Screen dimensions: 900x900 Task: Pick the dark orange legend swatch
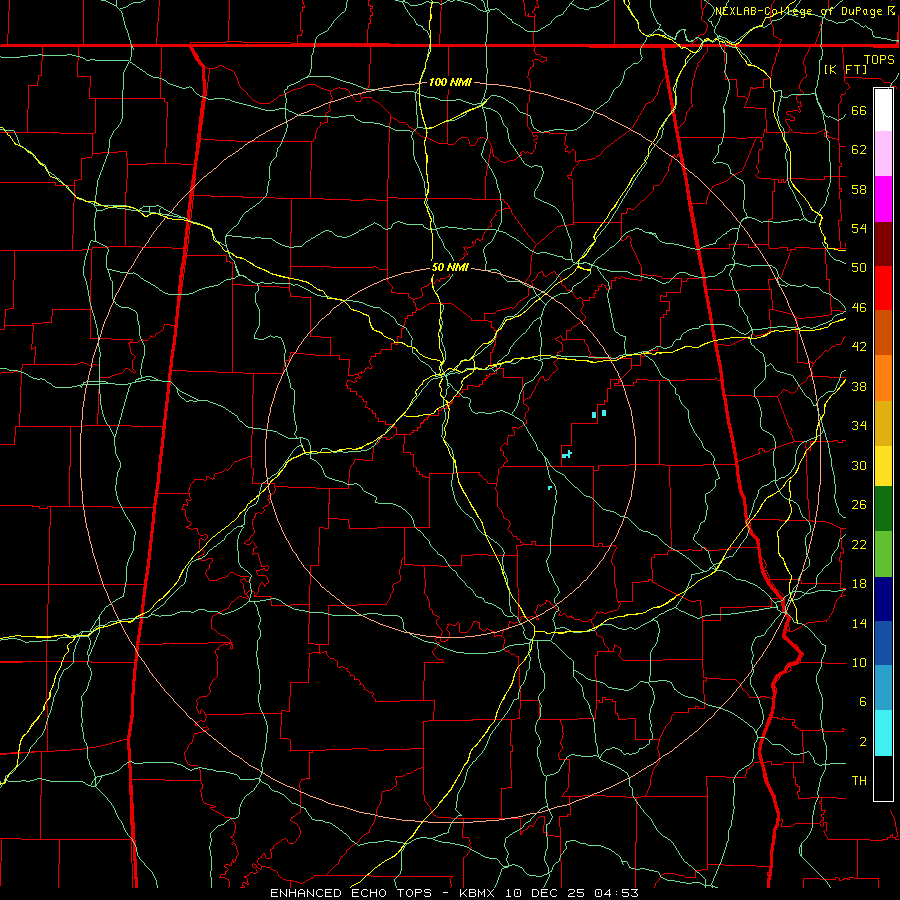pyautogui.click(x=883, y=333)
